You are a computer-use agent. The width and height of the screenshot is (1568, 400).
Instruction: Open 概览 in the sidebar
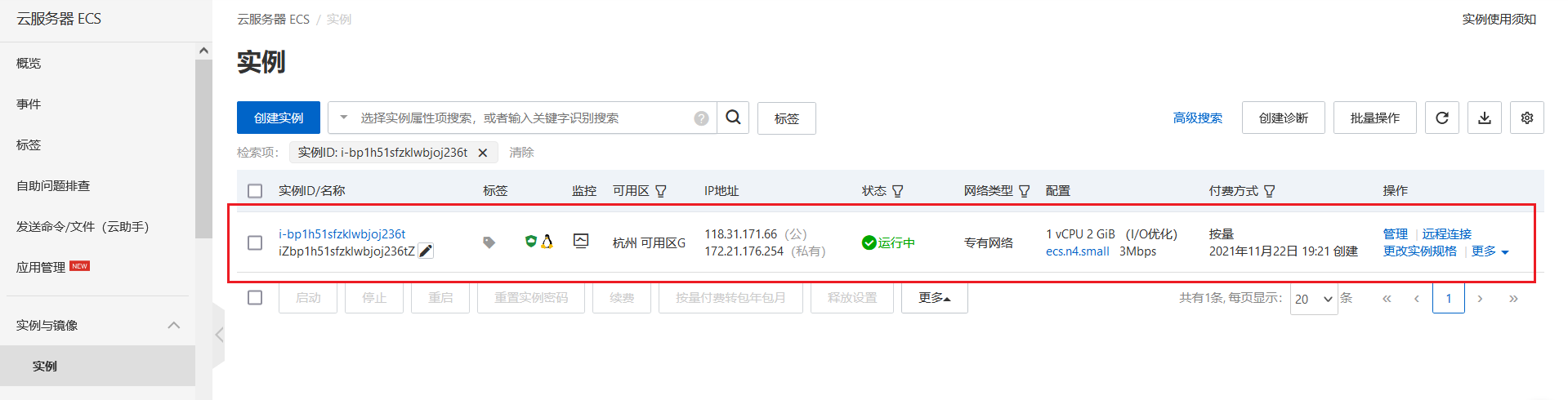pyautogui.click(x=29, y=63)
